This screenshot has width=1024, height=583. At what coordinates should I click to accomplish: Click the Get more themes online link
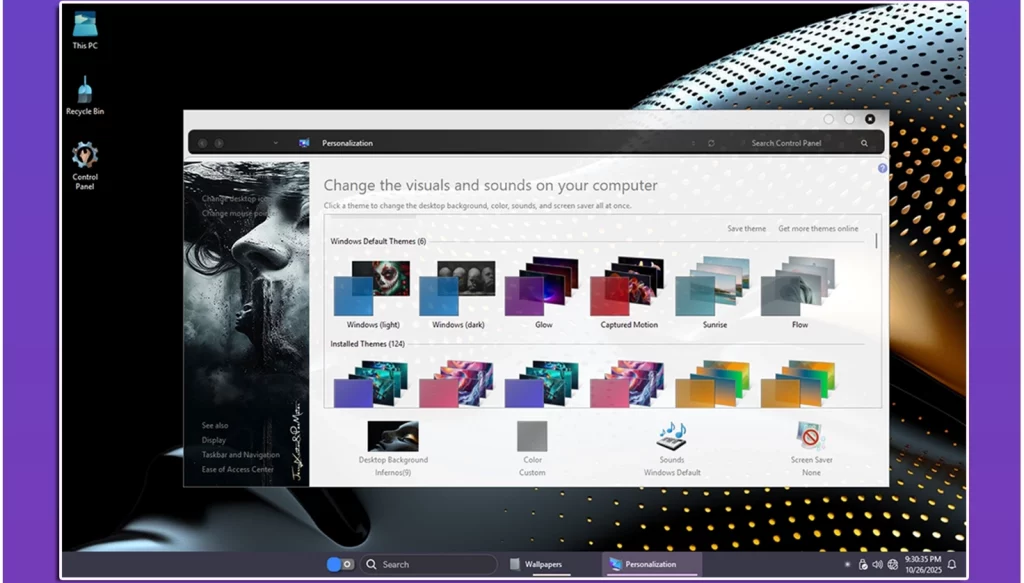point(818,228)
